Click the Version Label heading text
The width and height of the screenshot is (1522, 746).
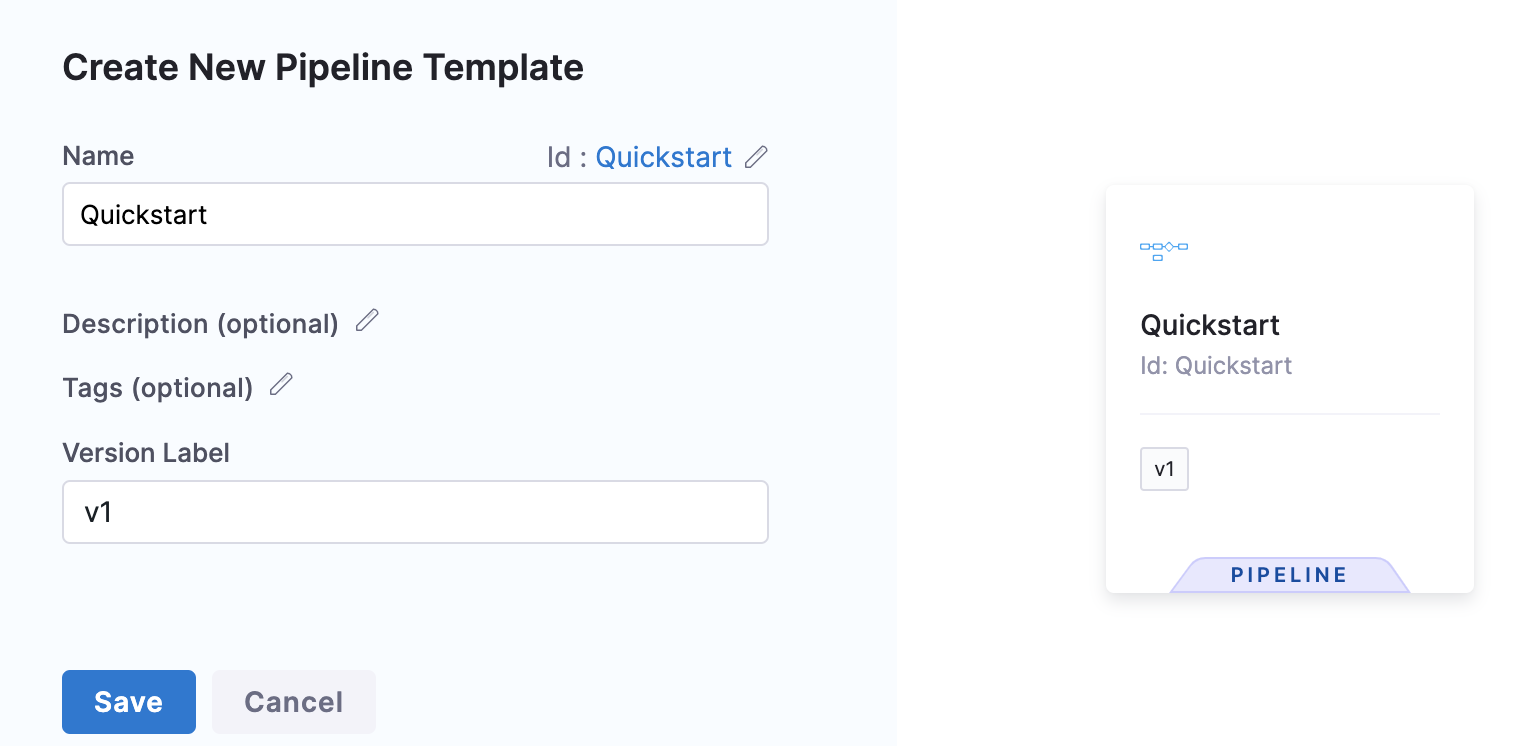[146, 453]
